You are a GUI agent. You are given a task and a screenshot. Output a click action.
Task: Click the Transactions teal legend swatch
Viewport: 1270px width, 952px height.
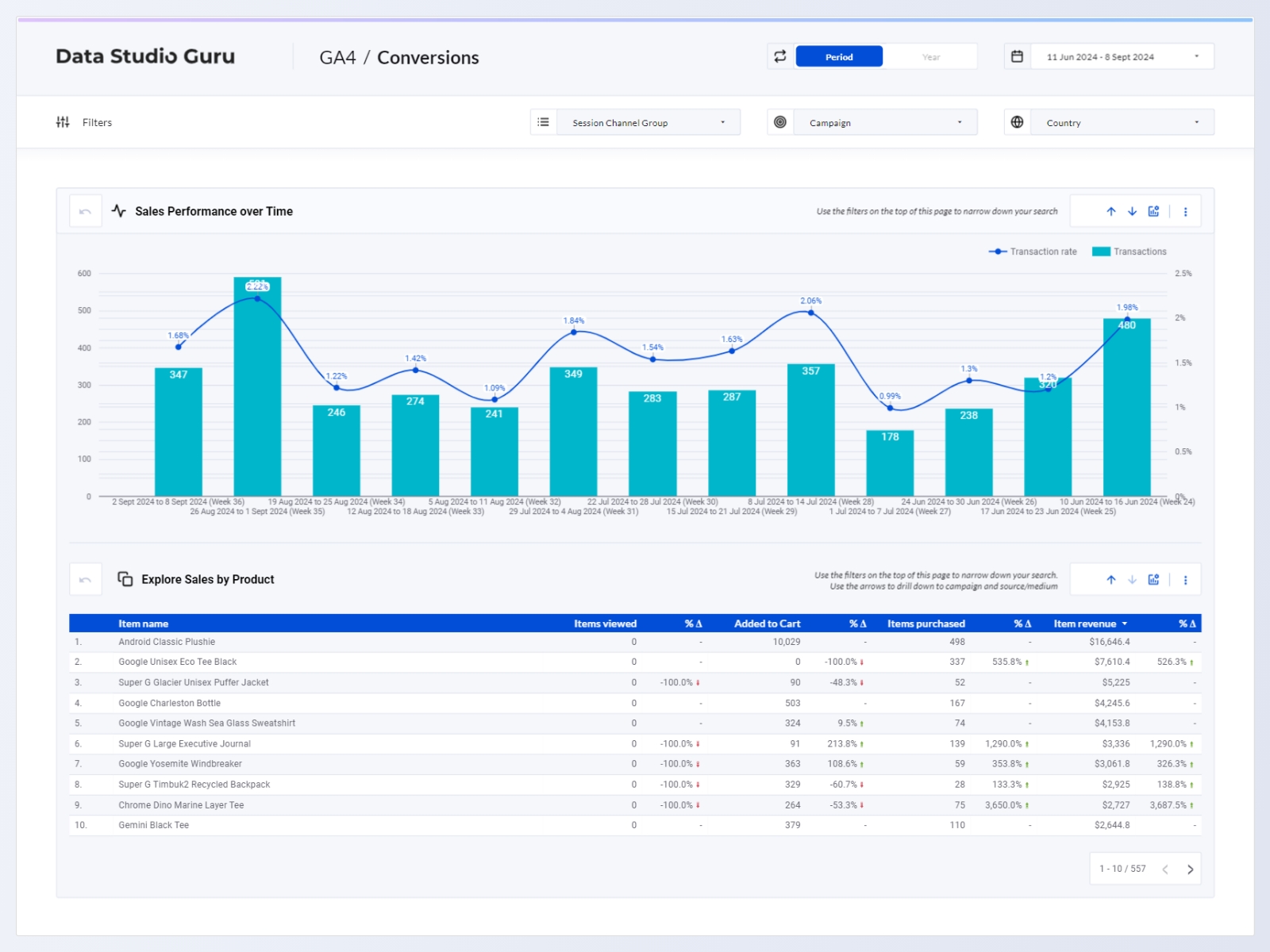[x=1101, y=251]
